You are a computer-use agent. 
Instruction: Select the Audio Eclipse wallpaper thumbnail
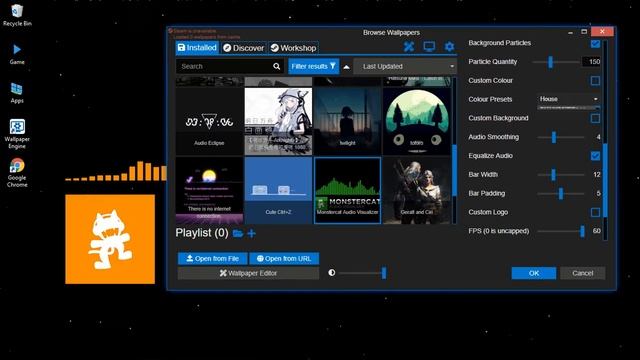209,121
